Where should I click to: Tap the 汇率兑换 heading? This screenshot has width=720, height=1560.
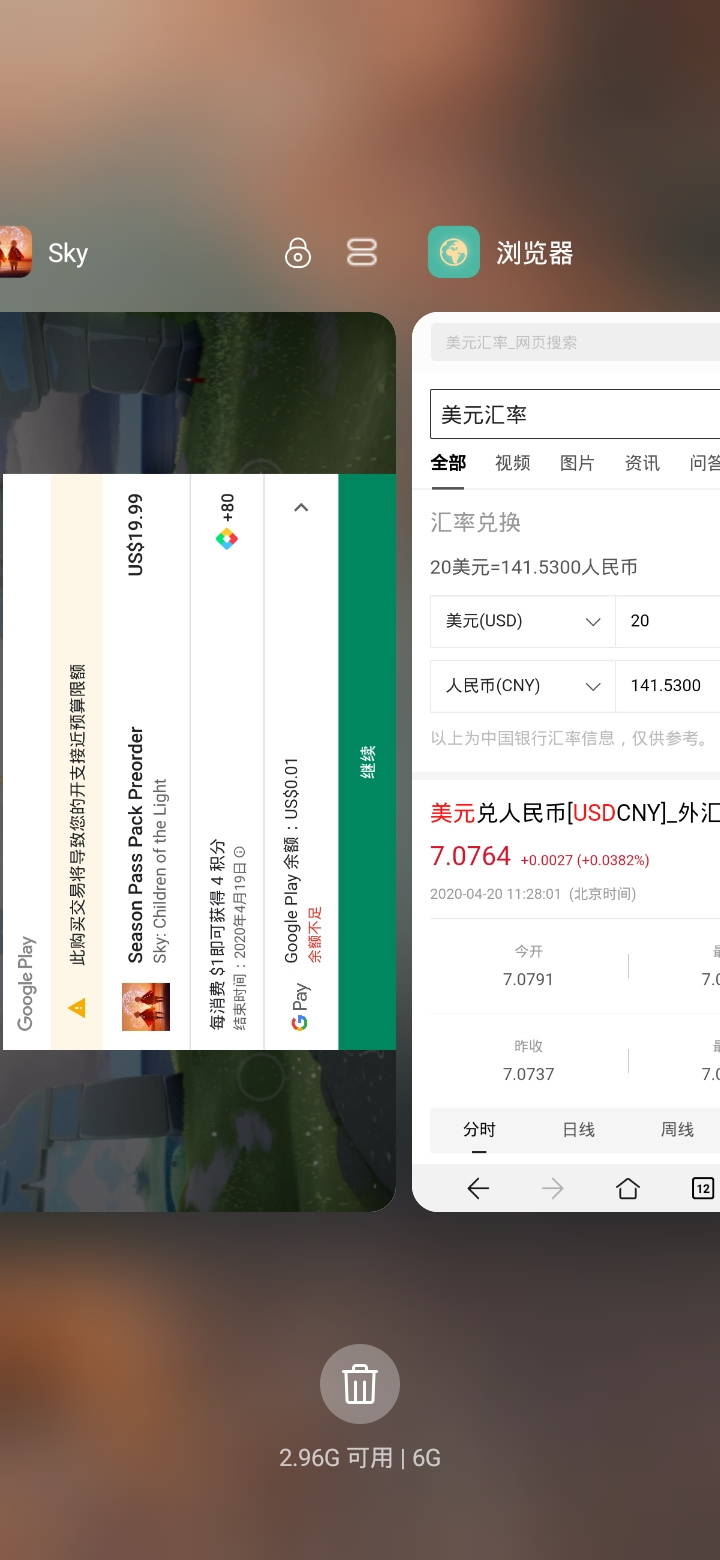coord(476,522)
